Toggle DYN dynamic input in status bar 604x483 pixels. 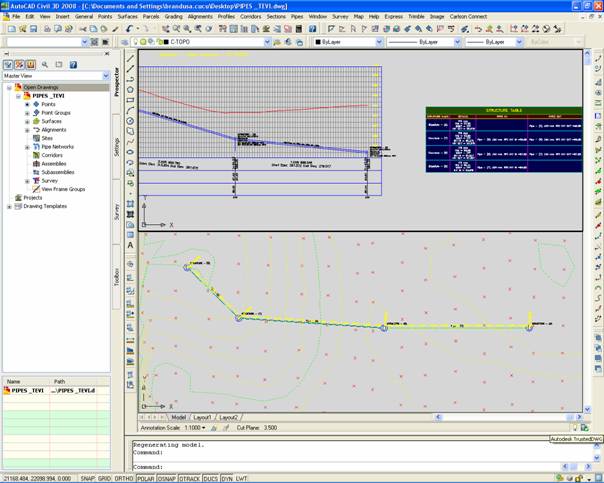click(x=227, y=479)
